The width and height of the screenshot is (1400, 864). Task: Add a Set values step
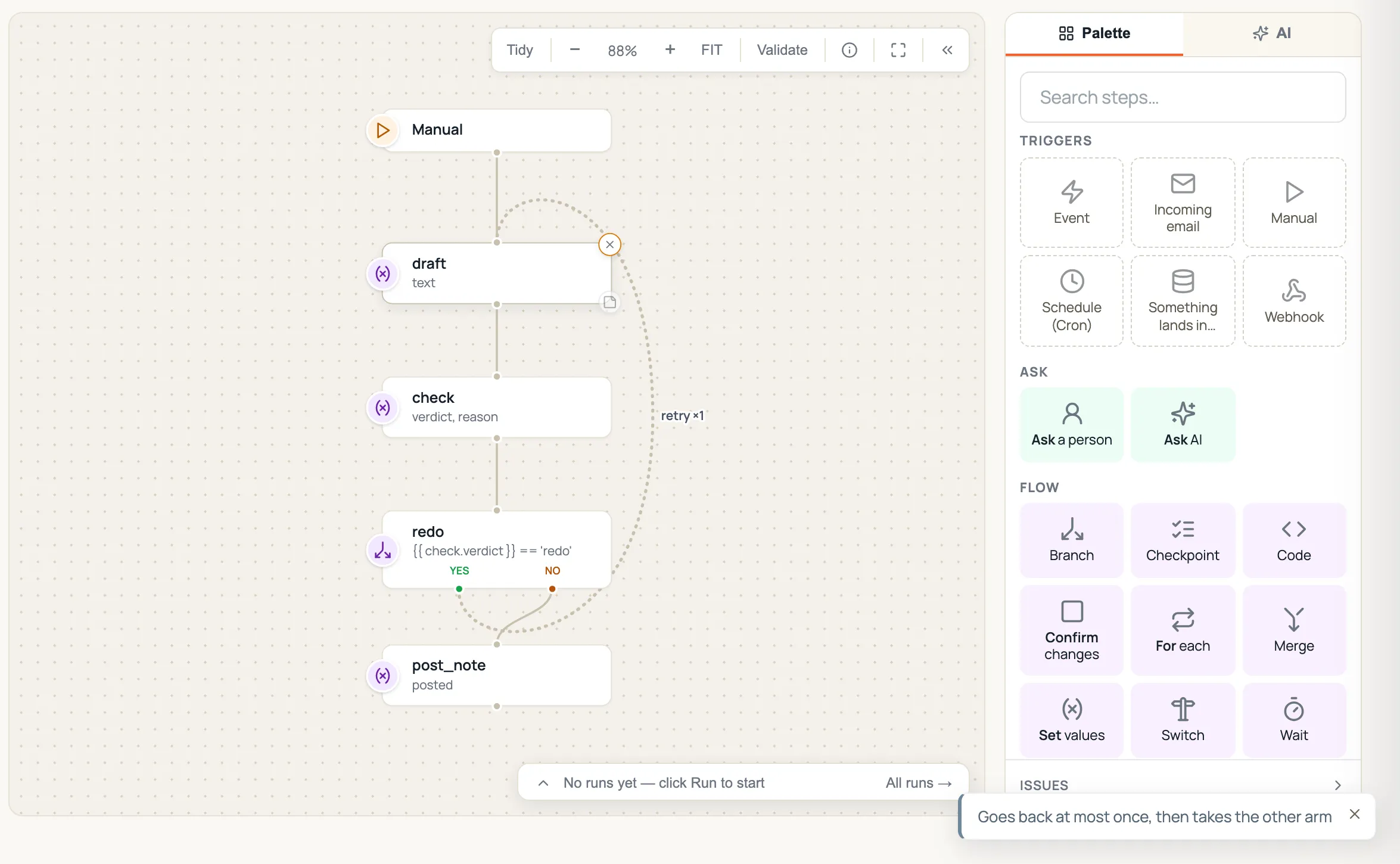[x=1071, y=720]
